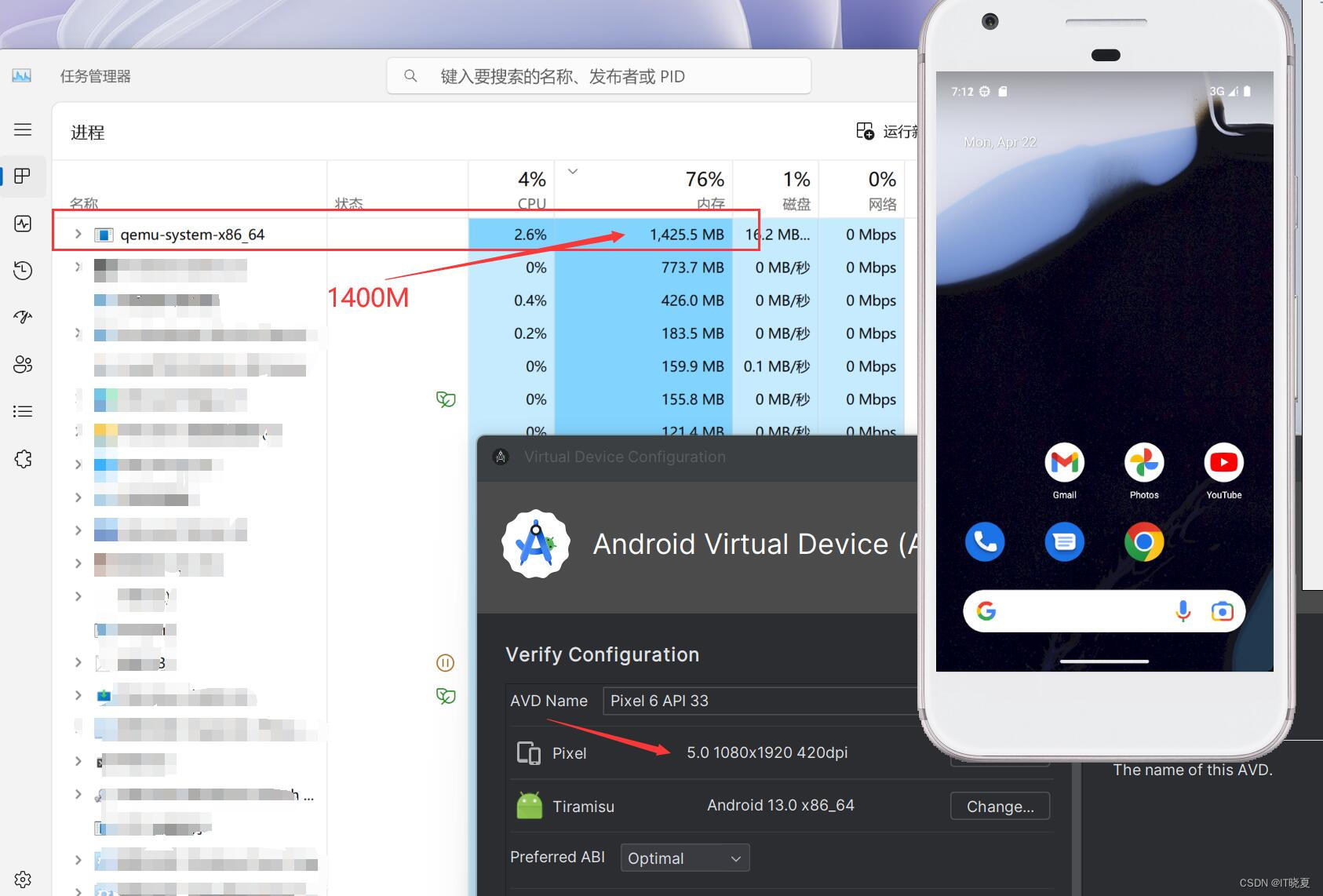This screenshot has height=896, width=1323.
Task: Open Services puzzle icon in sidebar
Action: pyautogui.click(x=23, y=459)
